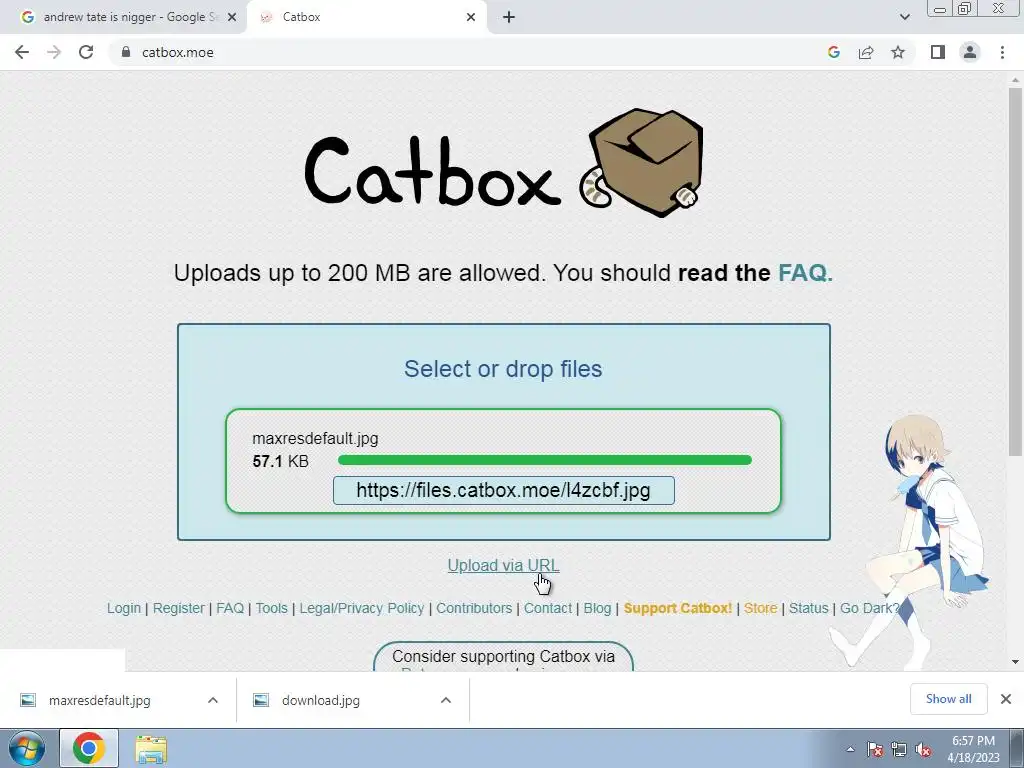Select the Catbox tab

[x=366, y=17]
